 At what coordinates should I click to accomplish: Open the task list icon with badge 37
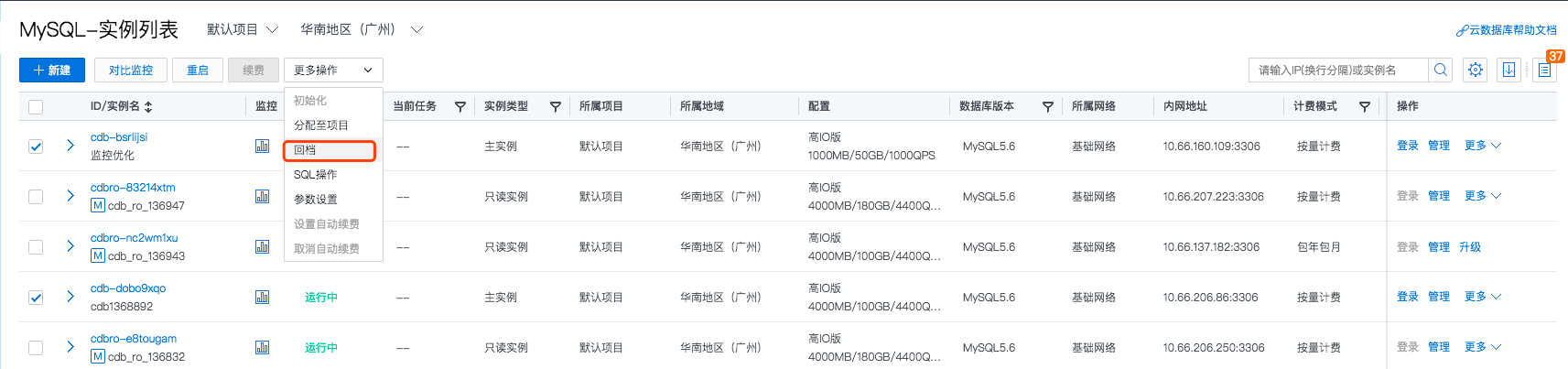point(1544,70)
